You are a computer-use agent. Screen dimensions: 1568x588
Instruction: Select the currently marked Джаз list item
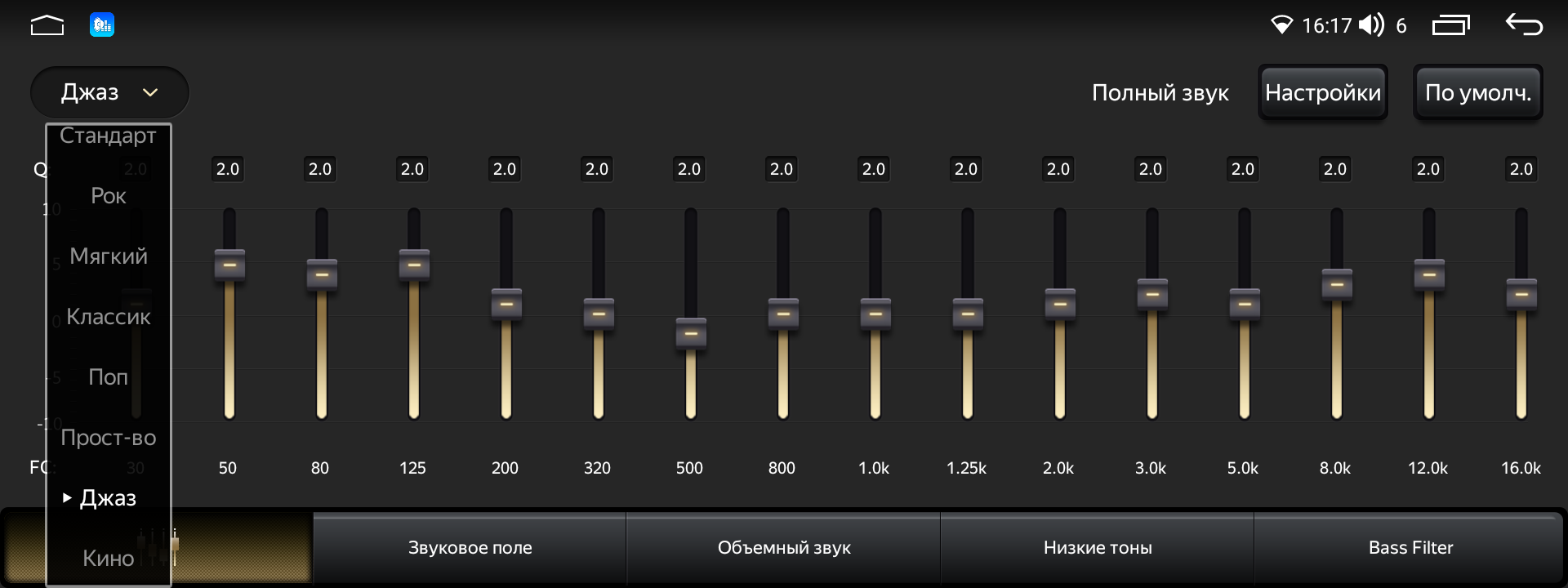[x=108, y=498]
